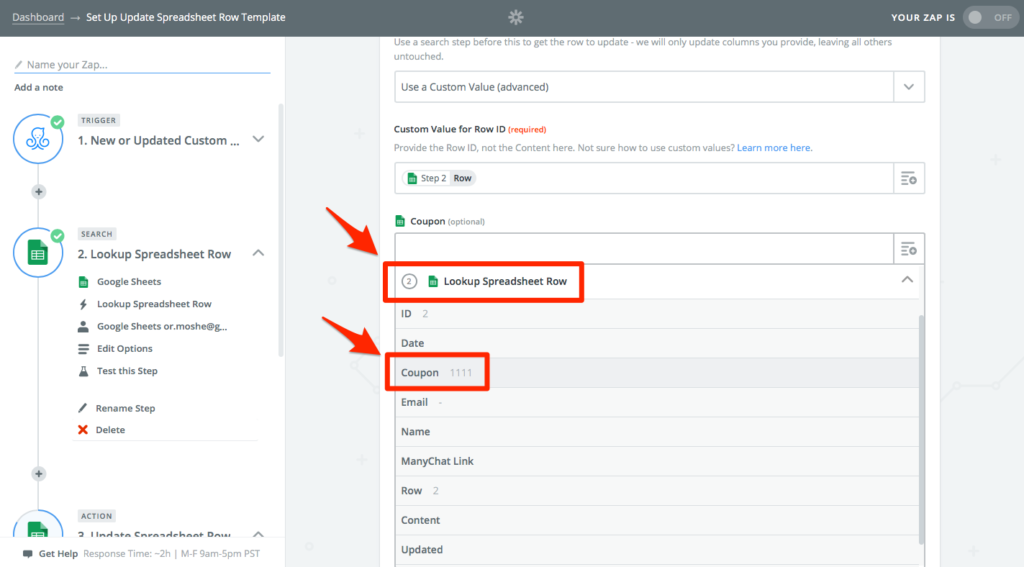The image size is (1024, 567).
Task: Select the ManyChat Link field option
Action: tap(656, 461)
